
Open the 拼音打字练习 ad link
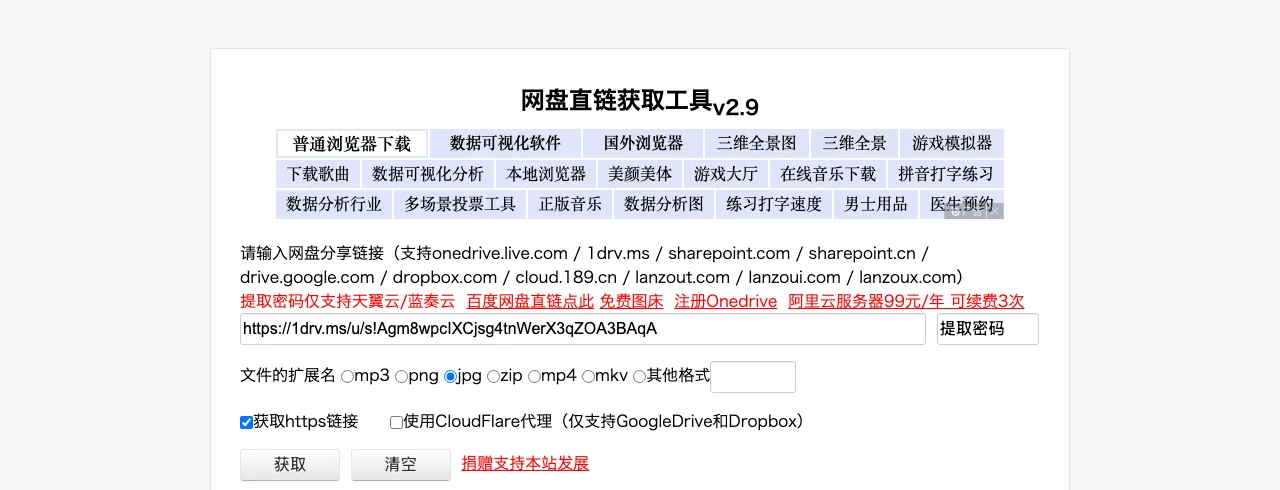pos(946,174)
